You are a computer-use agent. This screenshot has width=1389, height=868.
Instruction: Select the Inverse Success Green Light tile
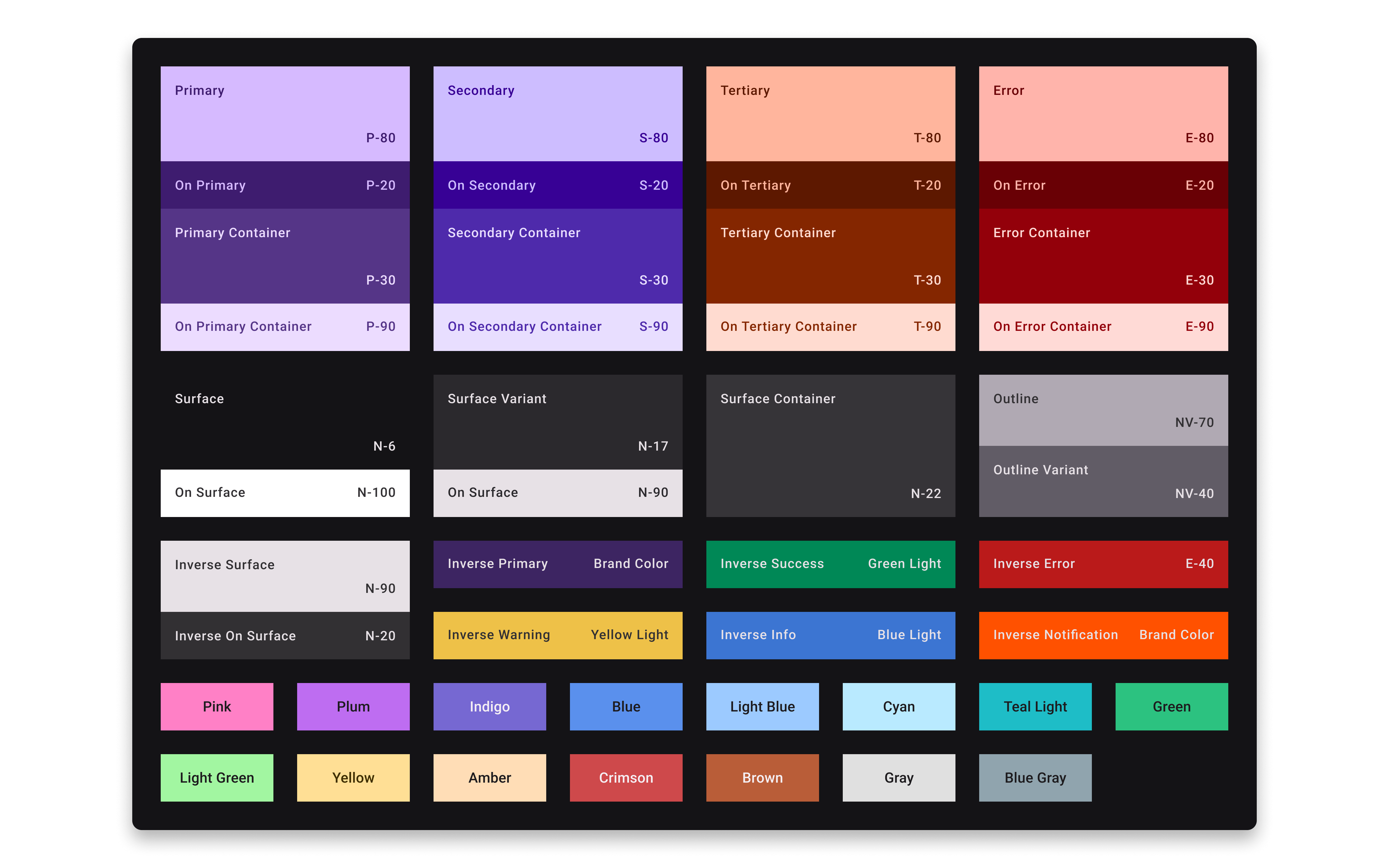830,564
